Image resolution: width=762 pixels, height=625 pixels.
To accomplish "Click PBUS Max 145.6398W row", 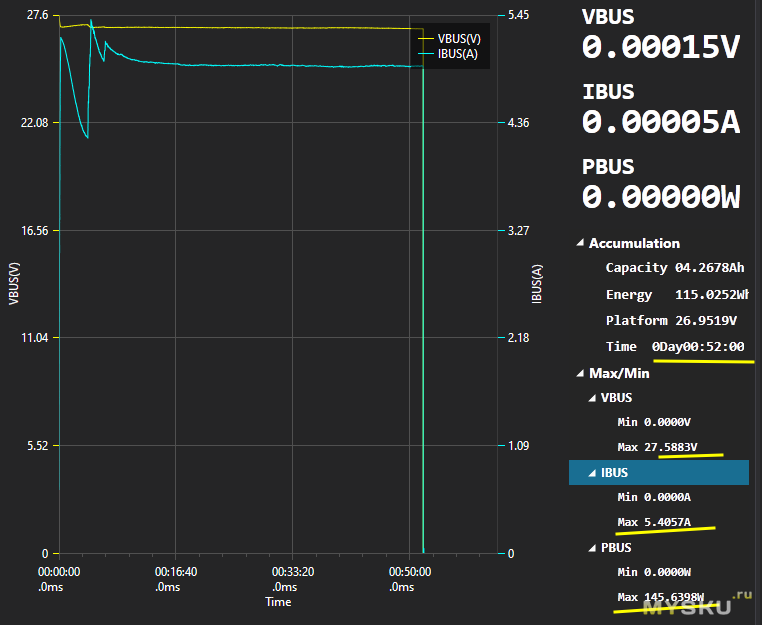I will [x=660, y=597].
